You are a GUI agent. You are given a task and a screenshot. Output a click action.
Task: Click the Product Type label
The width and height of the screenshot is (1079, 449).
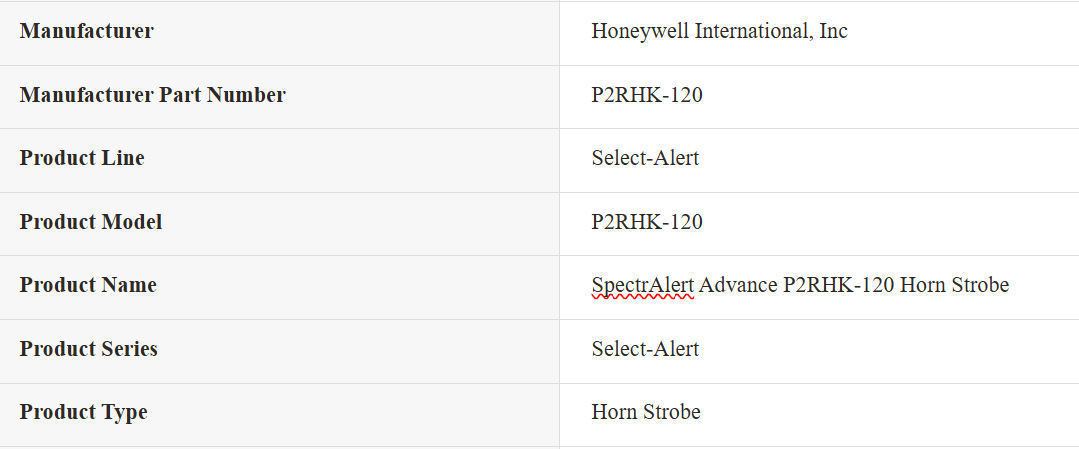[83, 413]
